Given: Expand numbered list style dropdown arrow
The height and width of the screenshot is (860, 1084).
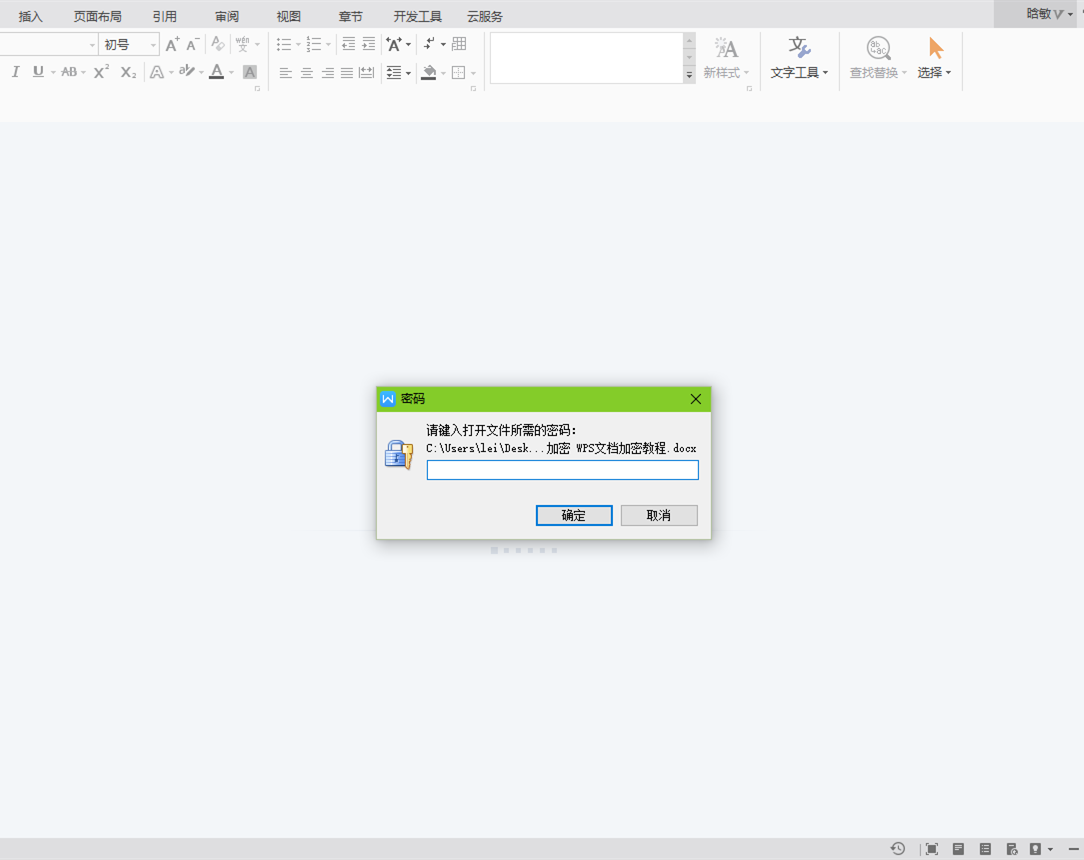Looking at the screenshot, I should 328,45.
